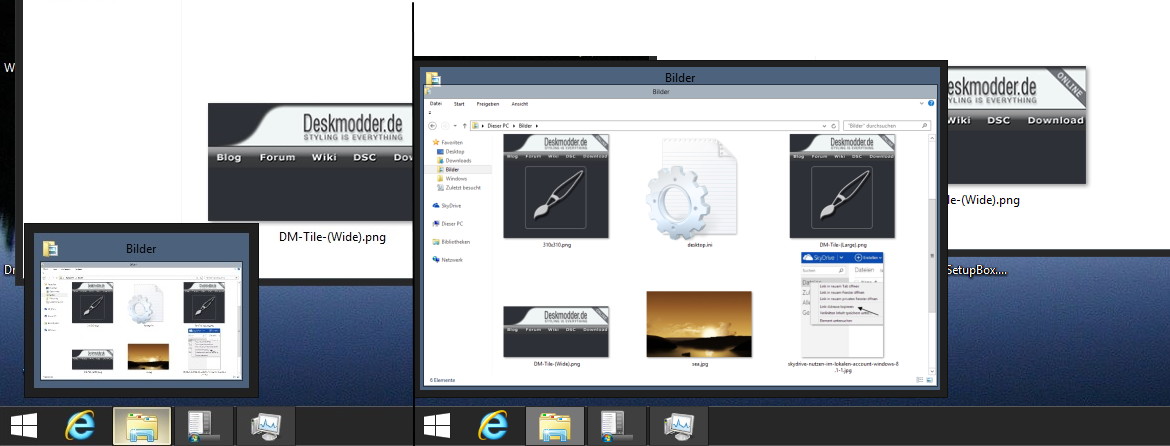Open Start button on the left taskbar
The width and height of the screenshot is (1170, 446).
[x=24, y=426]
